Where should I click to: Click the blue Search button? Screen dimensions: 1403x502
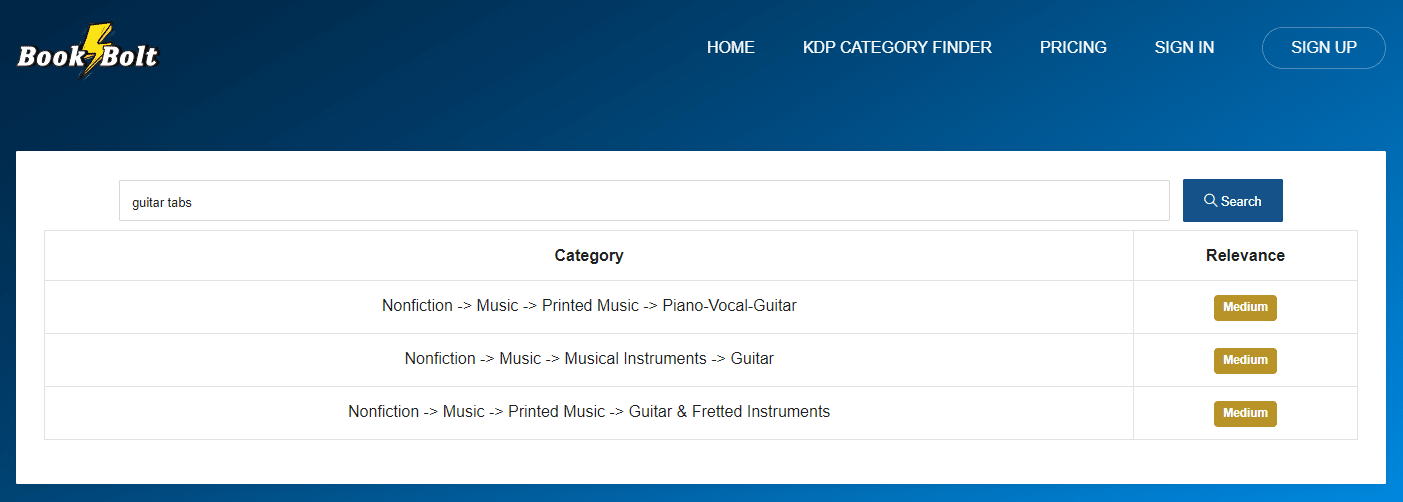point(1233,201)
